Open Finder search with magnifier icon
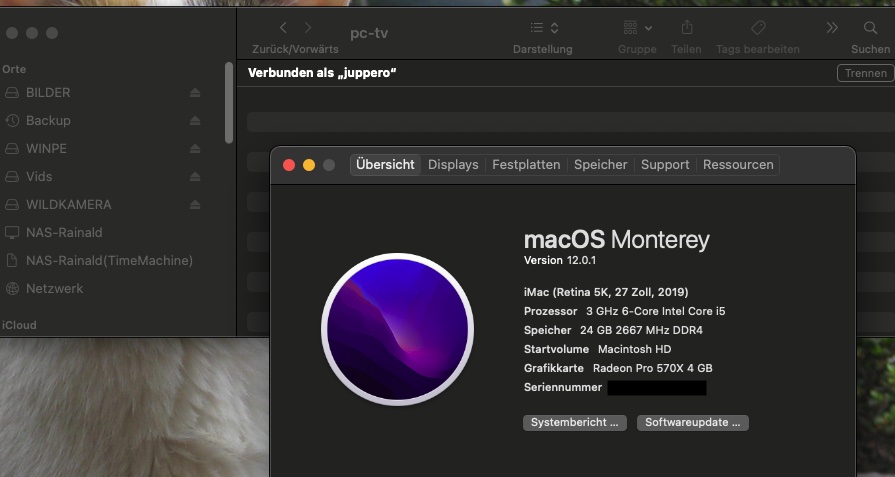 (x=870, y=27)
